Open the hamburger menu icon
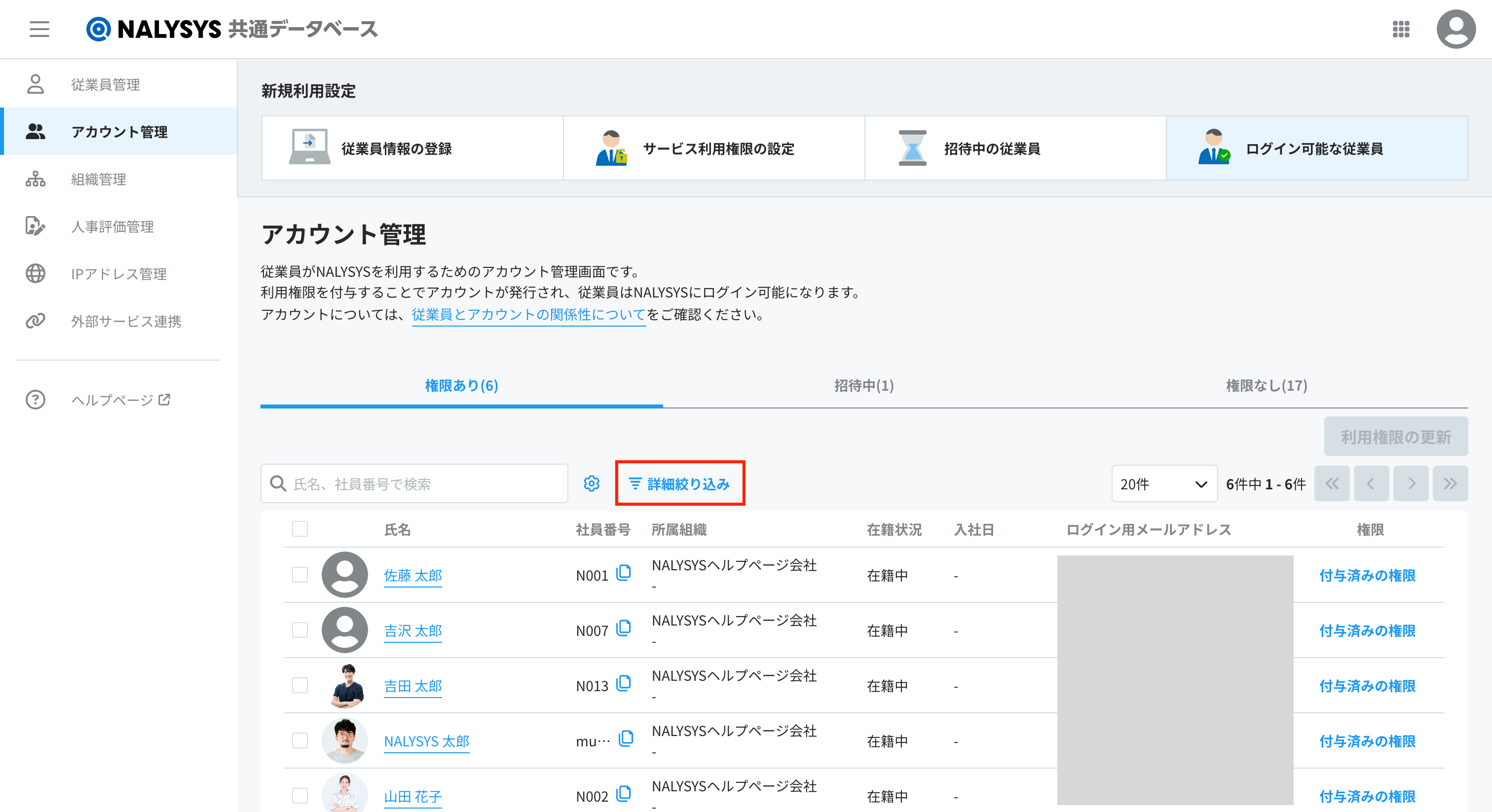Screen dimensions: 1492x812 39,29
